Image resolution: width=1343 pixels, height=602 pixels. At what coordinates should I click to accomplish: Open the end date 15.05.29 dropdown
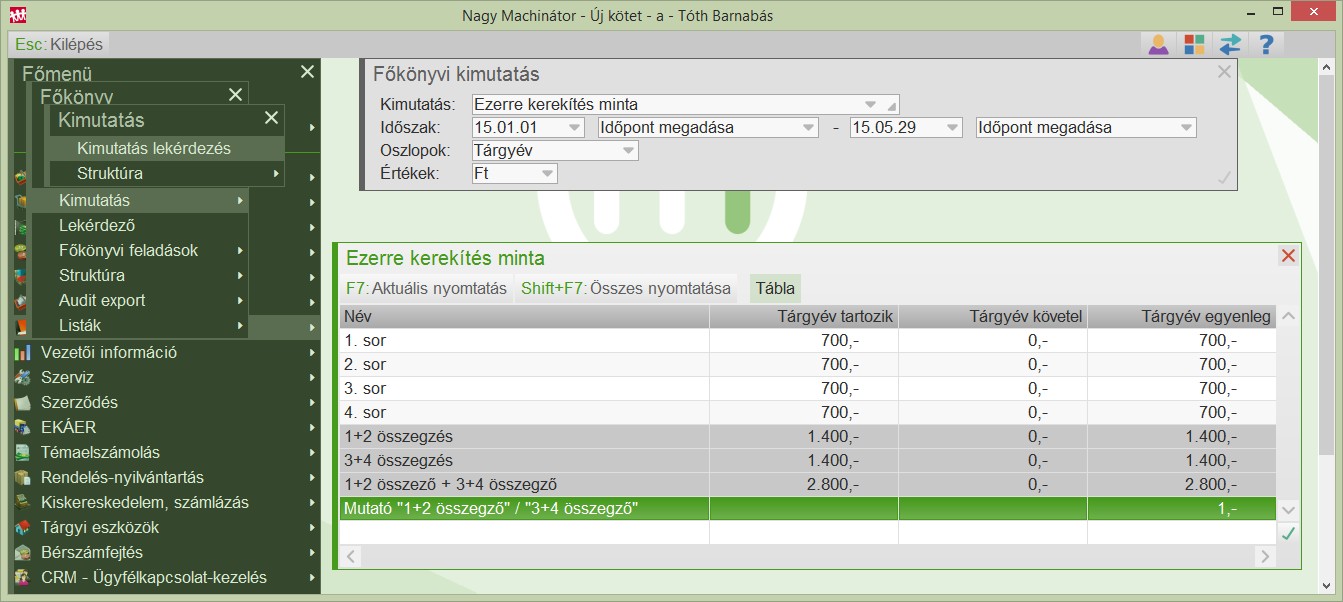click(x=951, y=128)
